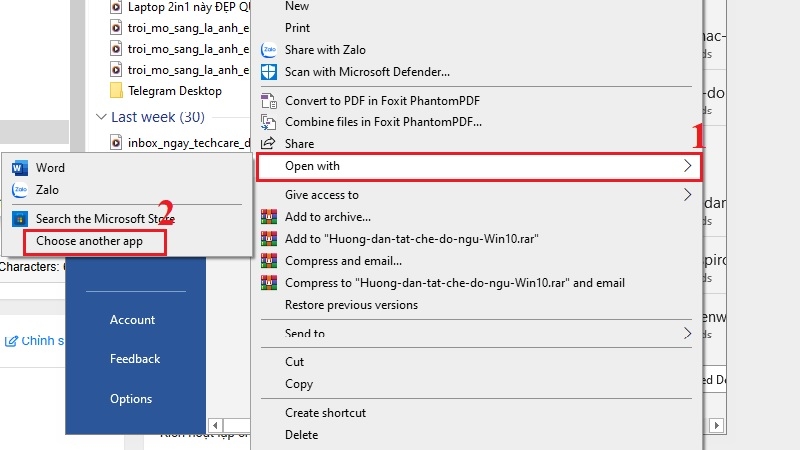This screenshot has height=450, width=800.
Task: Click the Chỉnh sửa edit pencil icon
Action: point(11,341)
